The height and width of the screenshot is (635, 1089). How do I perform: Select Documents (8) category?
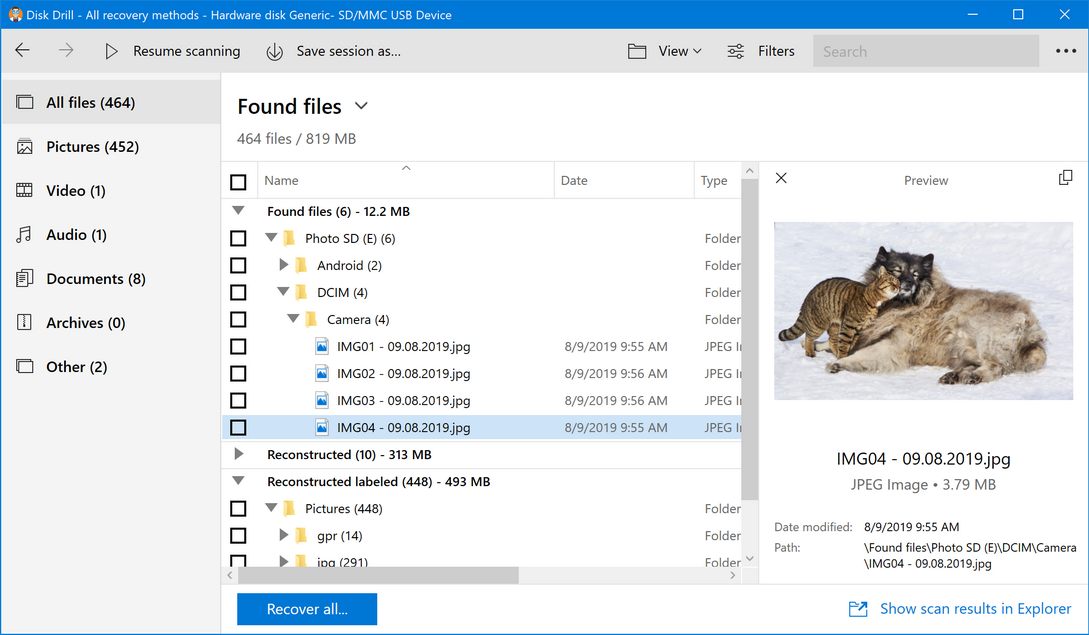point(111,279)
